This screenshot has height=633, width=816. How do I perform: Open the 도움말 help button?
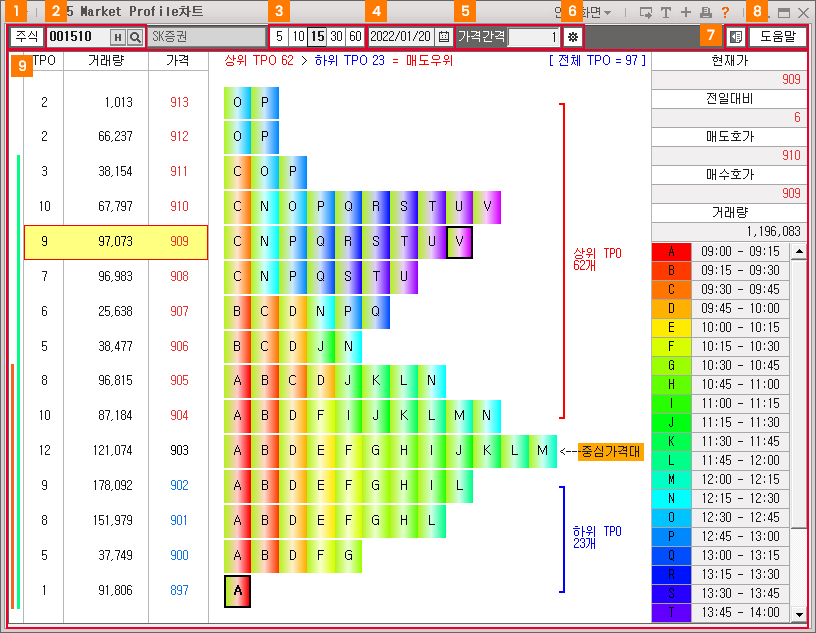coord(777,36)
